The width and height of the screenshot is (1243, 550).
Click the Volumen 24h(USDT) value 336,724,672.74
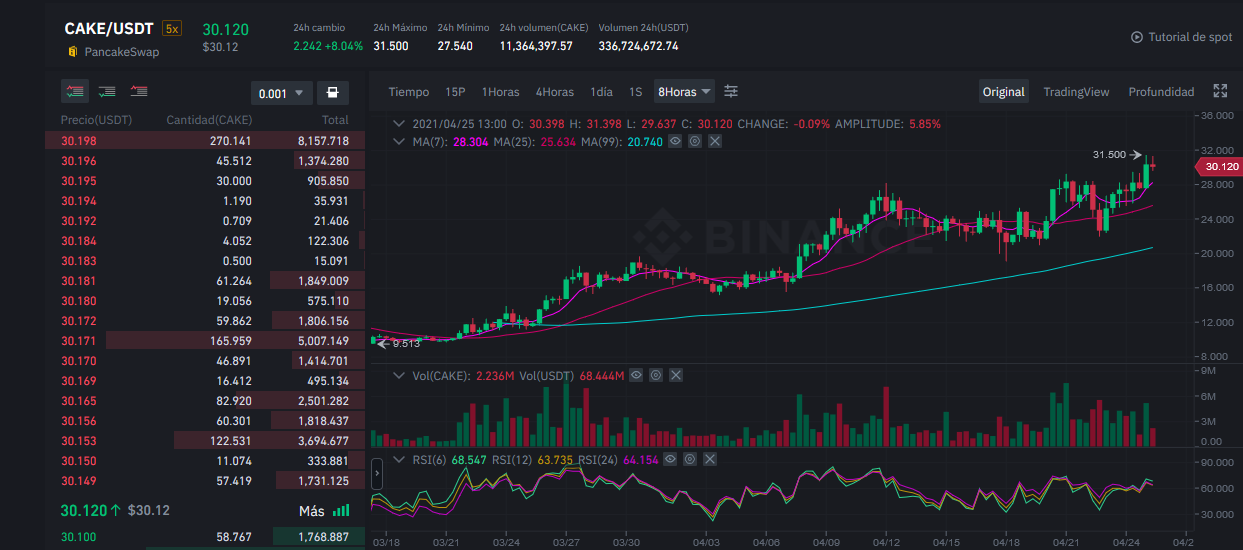(638, 46)
